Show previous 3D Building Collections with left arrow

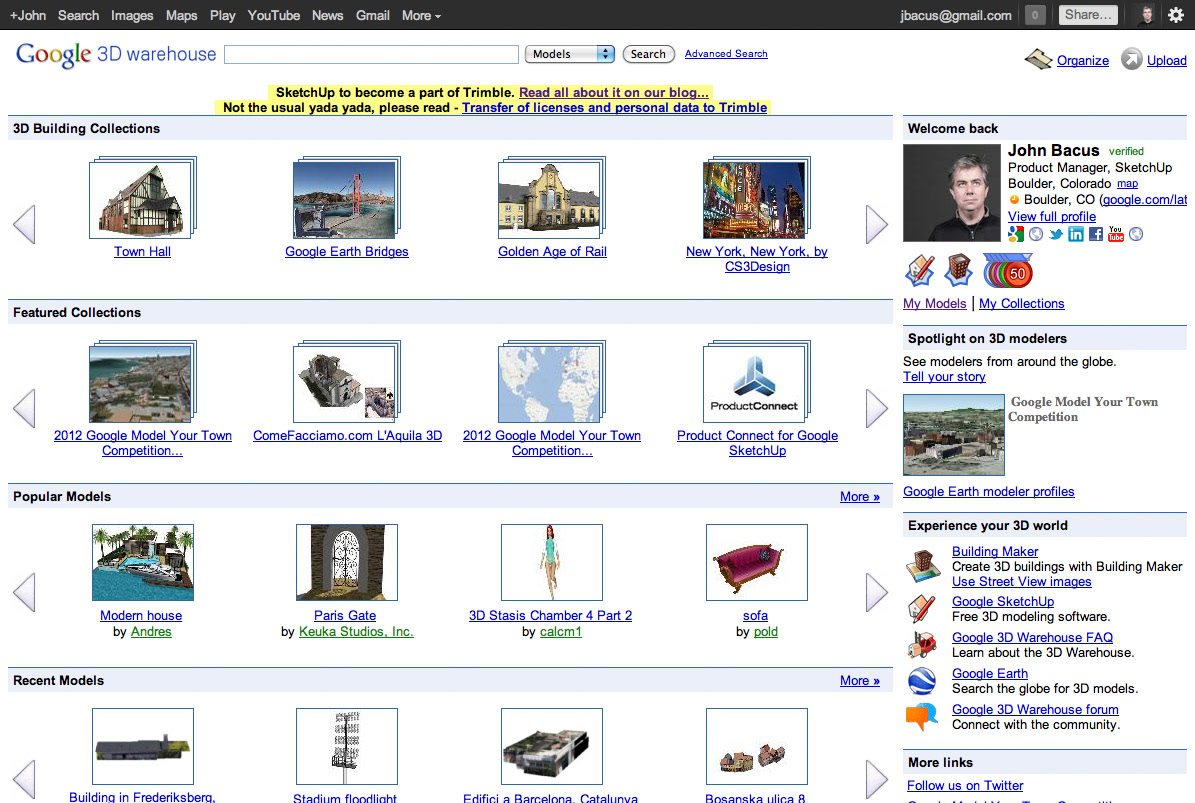tap(24, 225)
